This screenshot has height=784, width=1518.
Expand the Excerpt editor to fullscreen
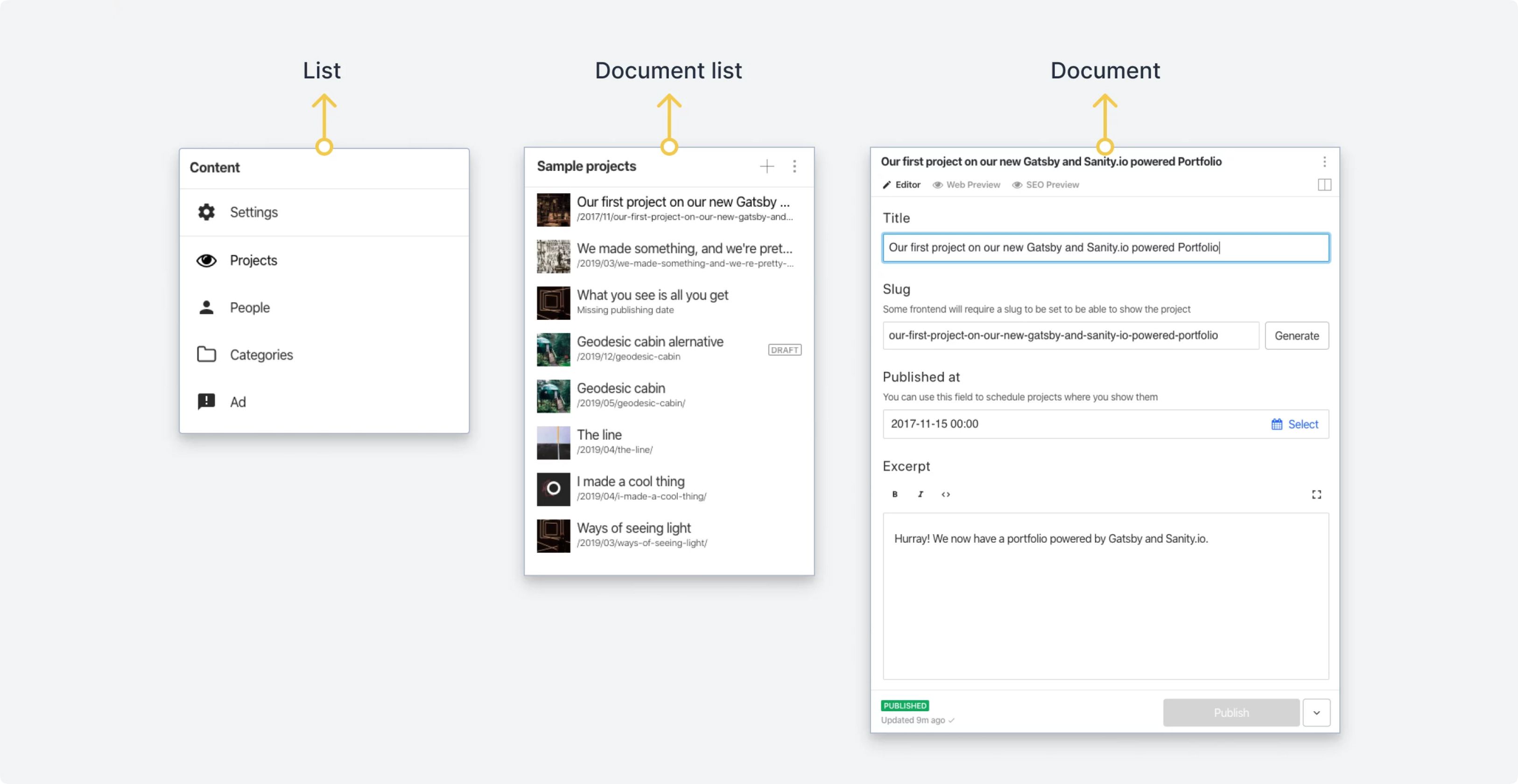(1316, 495)
